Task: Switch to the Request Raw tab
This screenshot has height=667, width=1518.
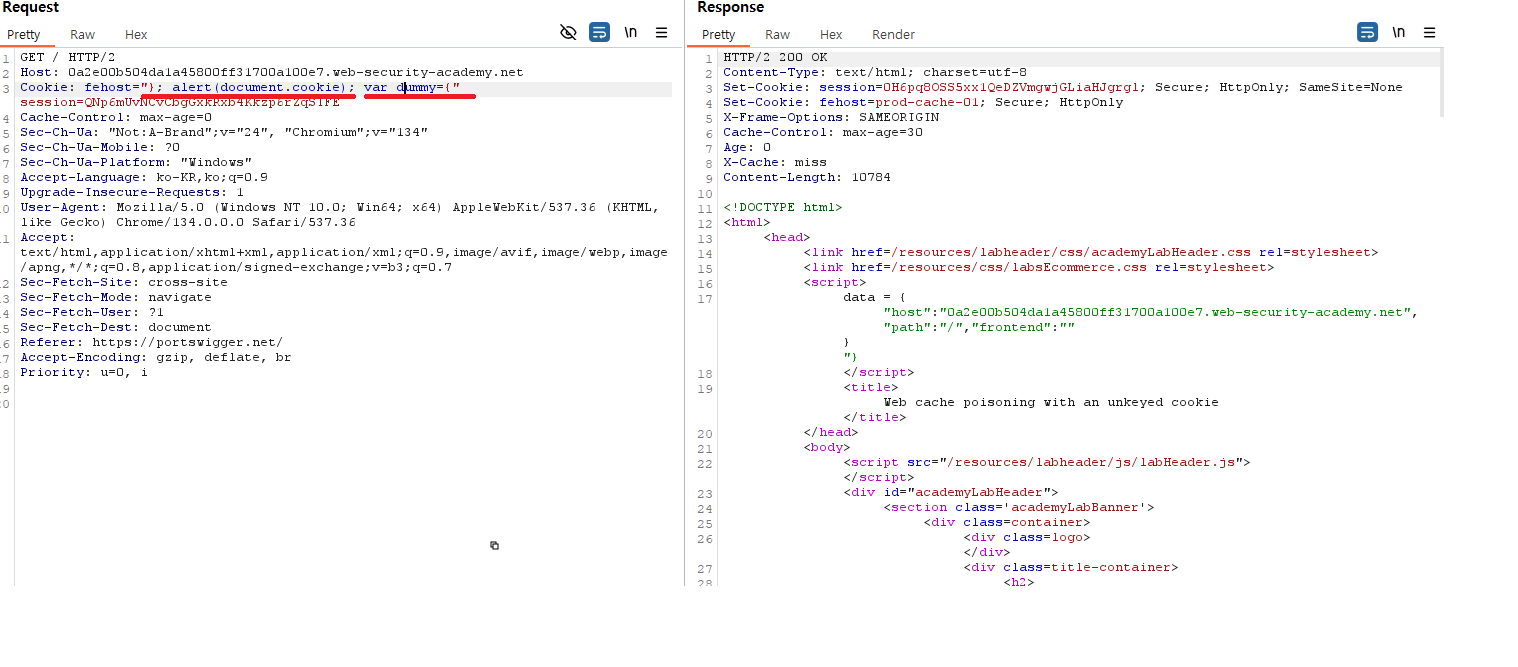Action: pos(82,35)
